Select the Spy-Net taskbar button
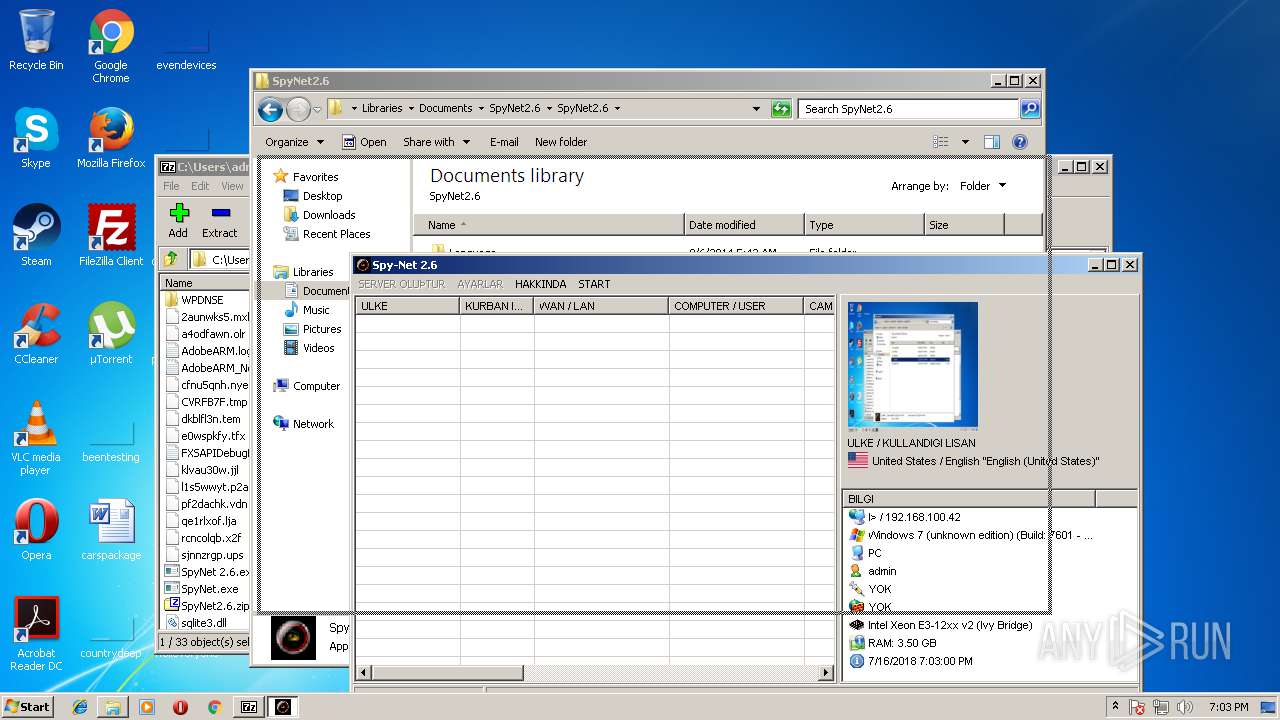The image size is (1280, 720). click(x=283, y=707)
